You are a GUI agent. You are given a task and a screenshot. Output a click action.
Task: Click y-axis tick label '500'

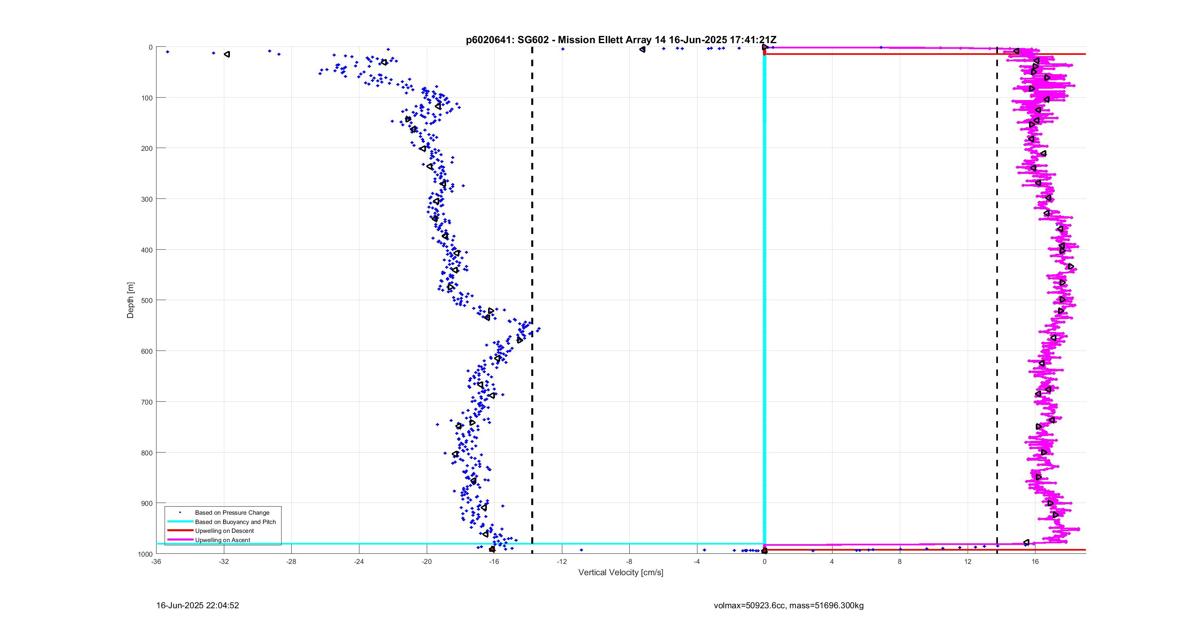click(x=146, y=300)
